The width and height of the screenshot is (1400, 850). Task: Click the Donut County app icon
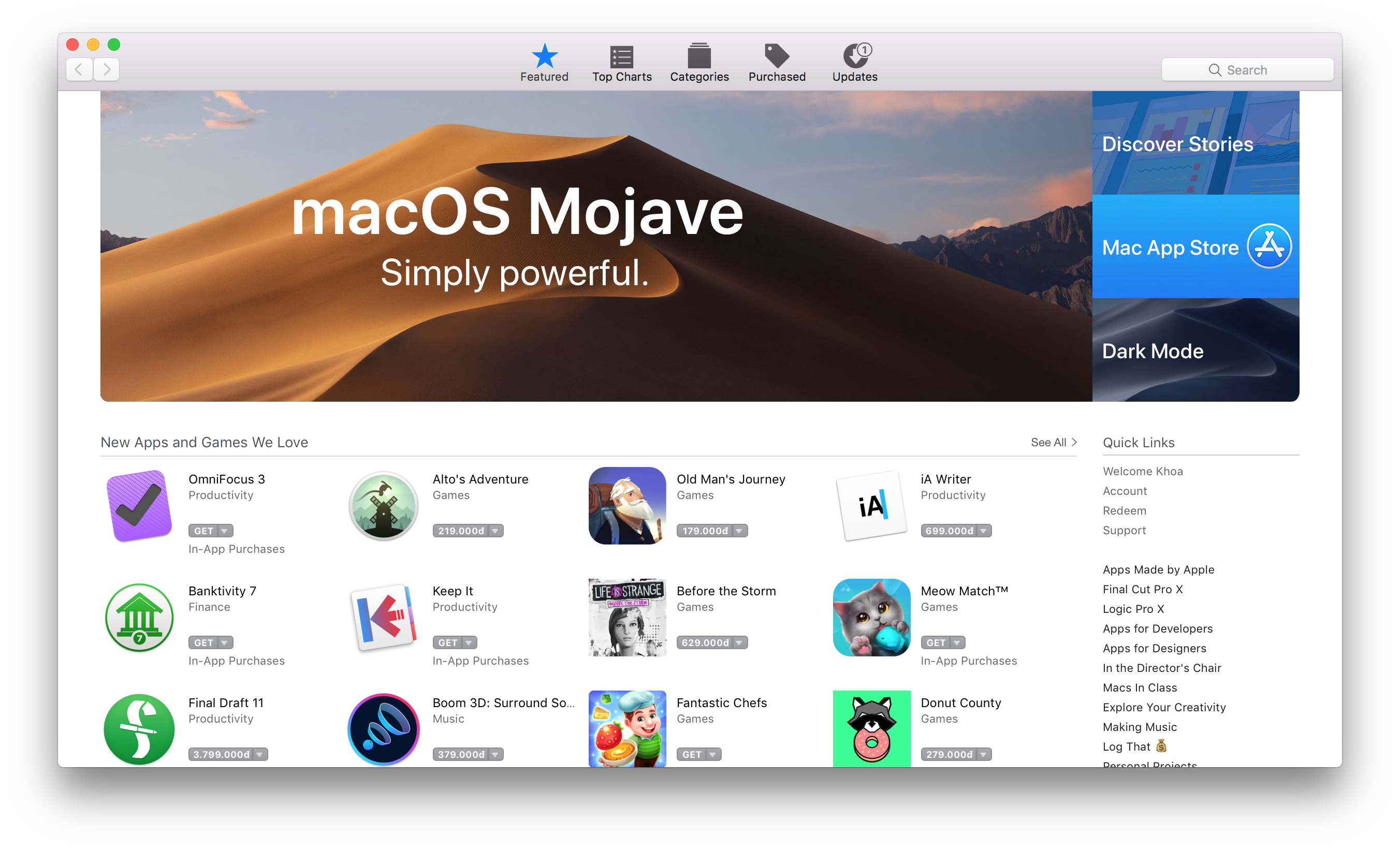(x=871, y=729)
